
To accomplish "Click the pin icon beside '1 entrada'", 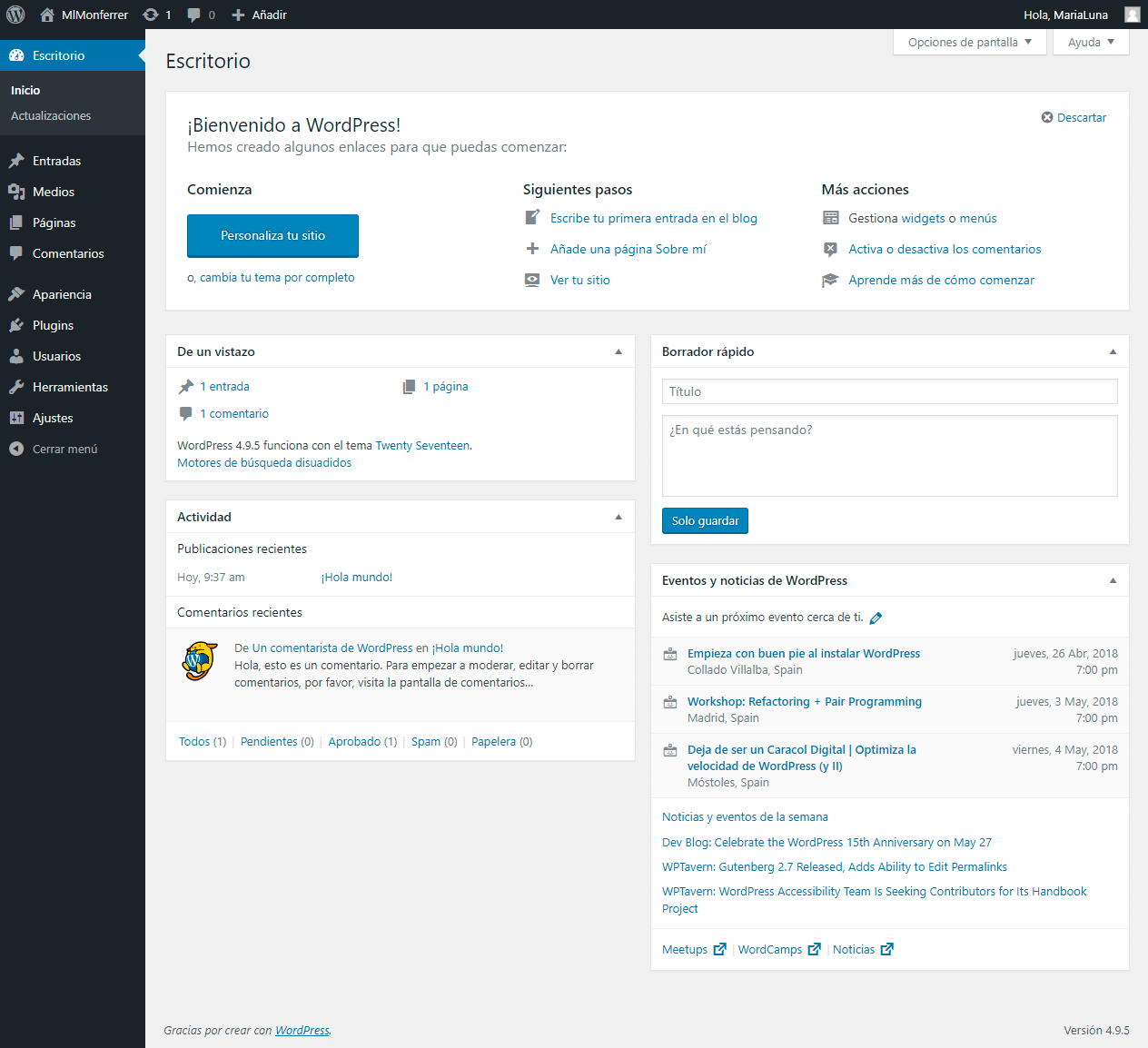I will (186, 385).
